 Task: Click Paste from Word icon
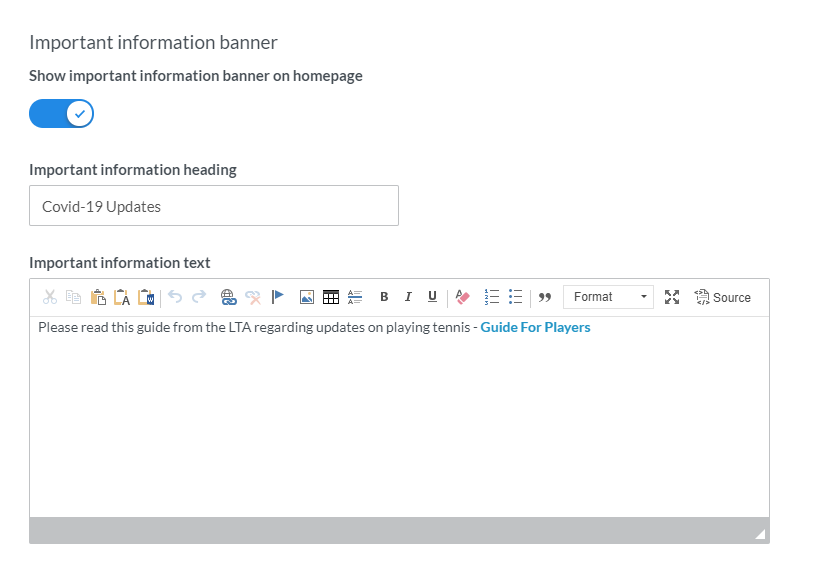point(146,297)
